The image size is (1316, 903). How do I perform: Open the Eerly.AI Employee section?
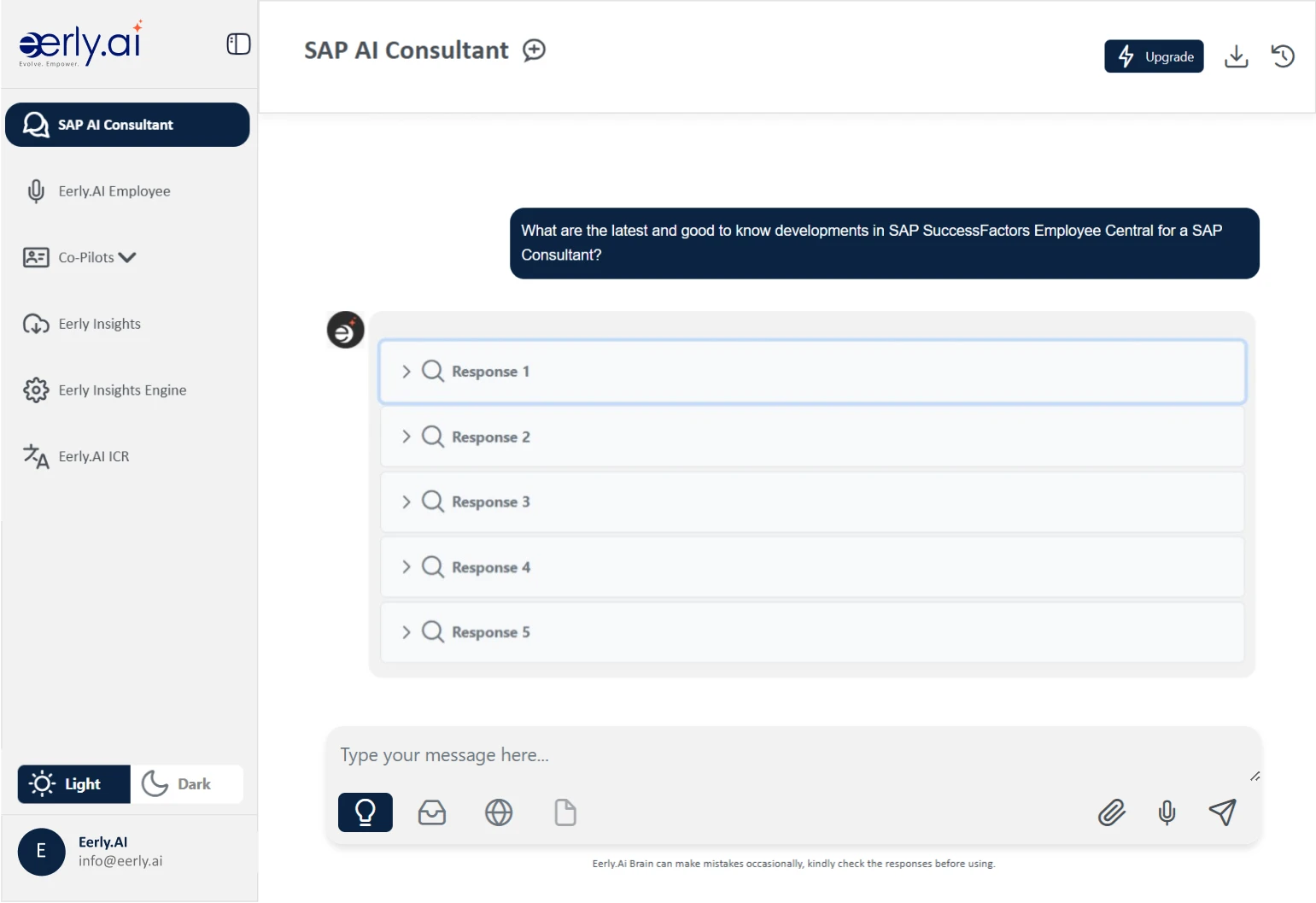tap(114, 191)
